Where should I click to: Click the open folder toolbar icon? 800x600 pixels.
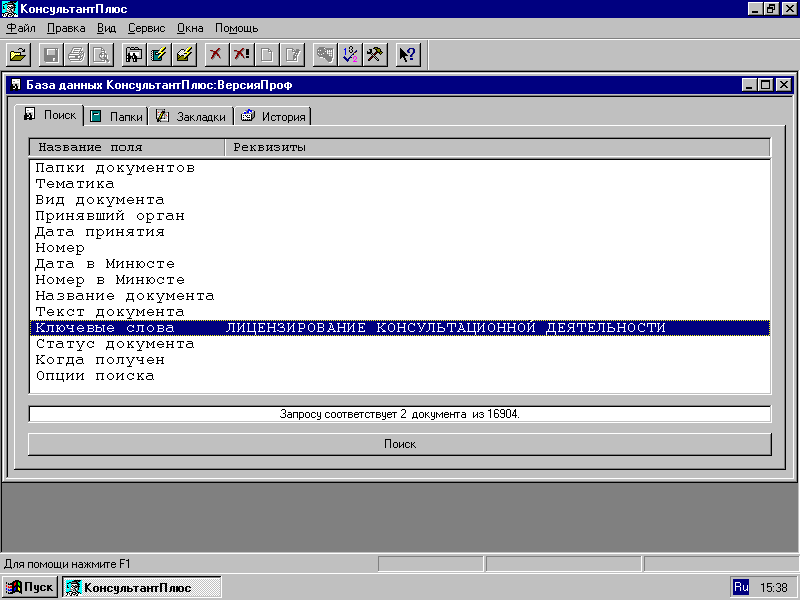[x=18, y=55]
